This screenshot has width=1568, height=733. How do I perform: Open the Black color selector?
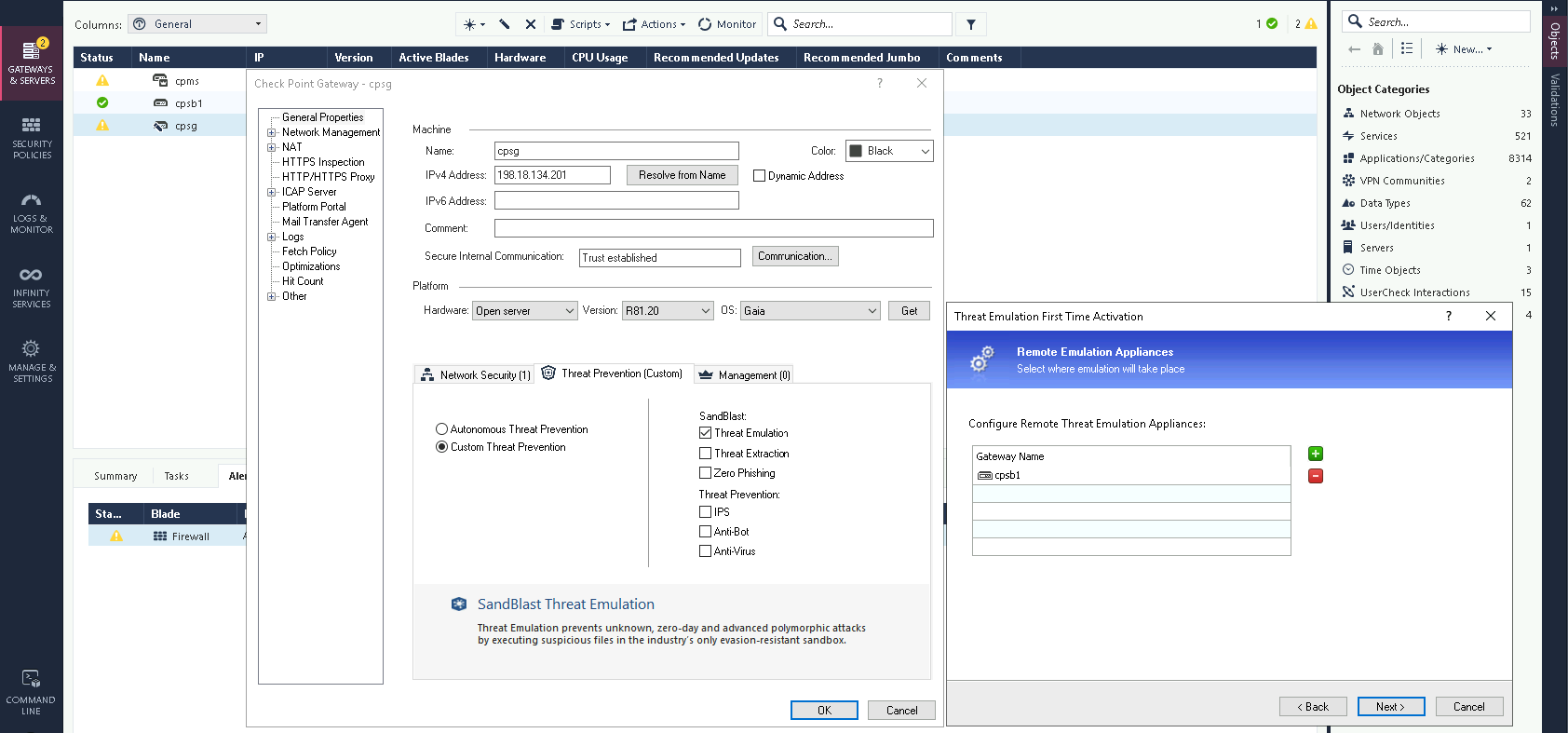889,151
